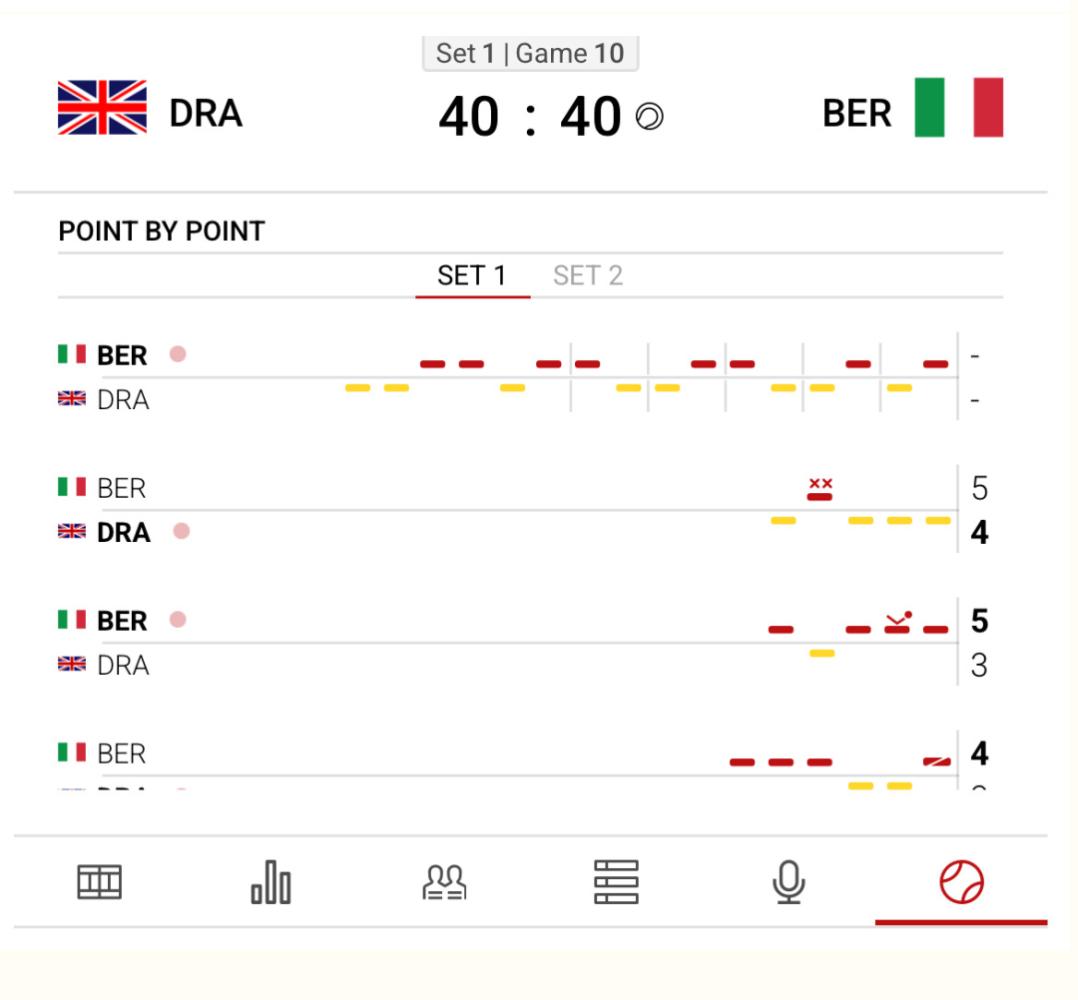This screenshot has width=1078, height=1000.
Task: Click the serving ball indicator next to score
Action: pos(650,116)
